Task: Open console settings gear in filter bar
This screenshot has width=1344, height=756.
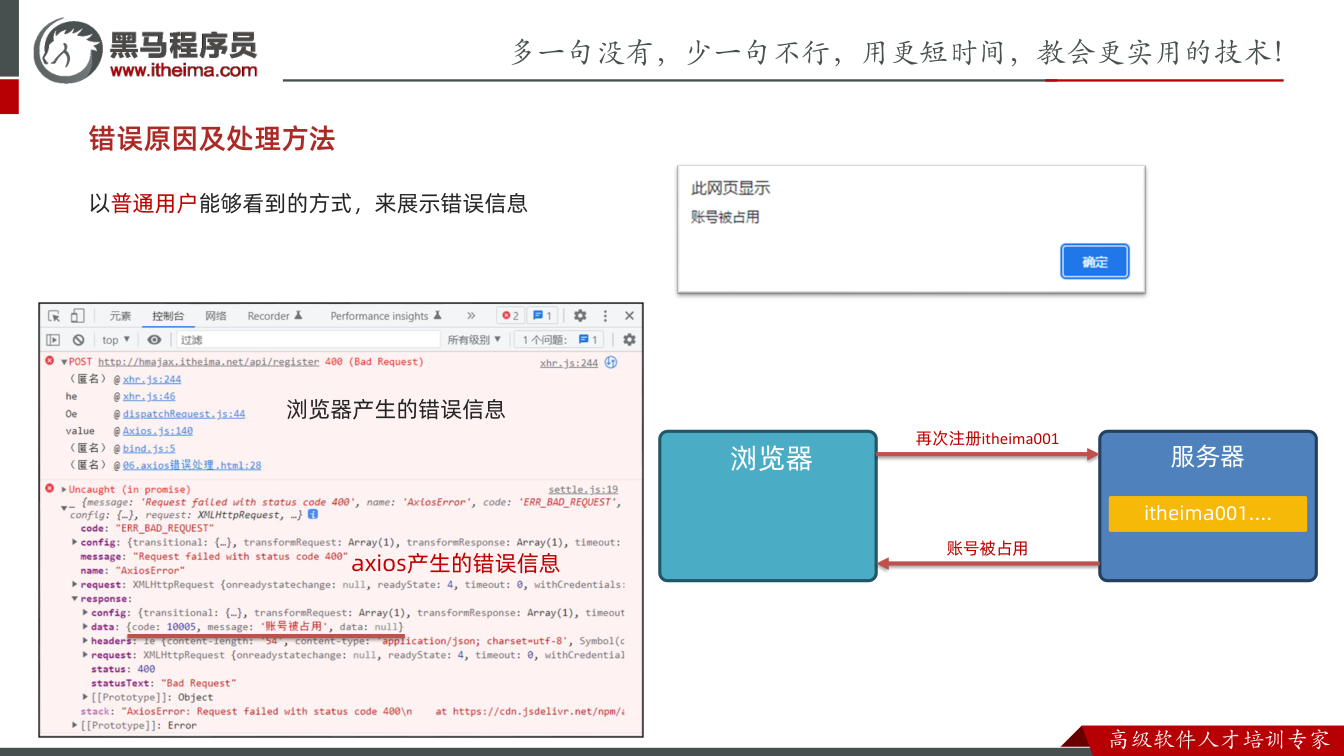Action: tap(629, 340)
